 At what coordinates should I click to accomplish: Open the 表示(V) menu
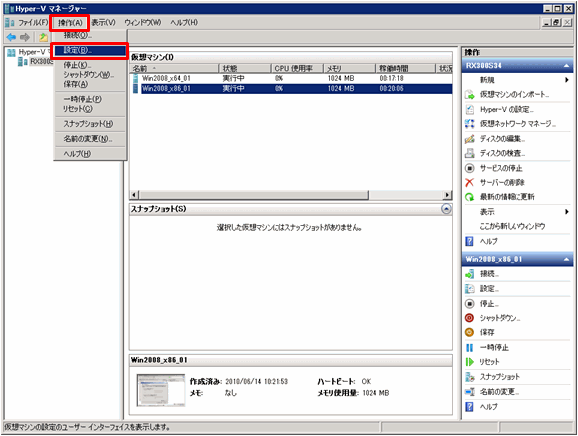103,22
